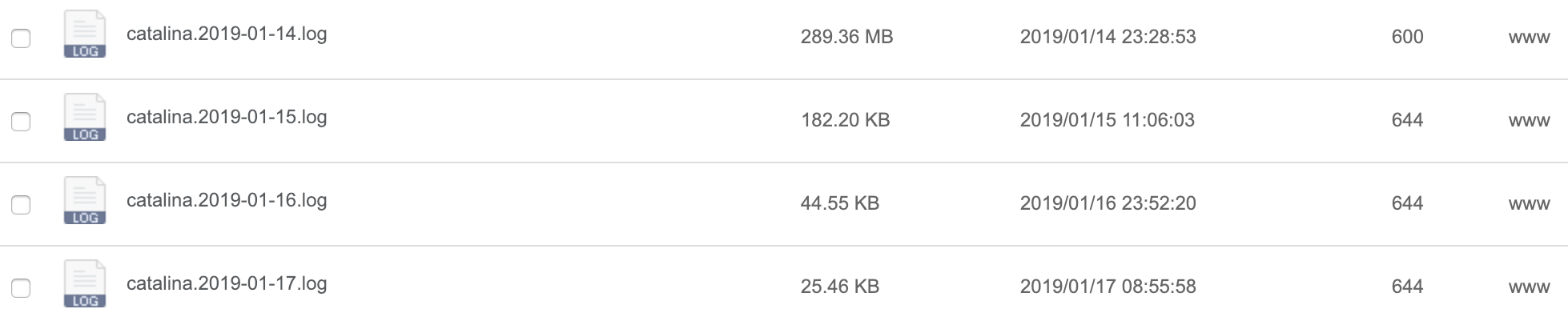Tick the checkbox beside catalina.2019-01-15.log

coord(21,121)
